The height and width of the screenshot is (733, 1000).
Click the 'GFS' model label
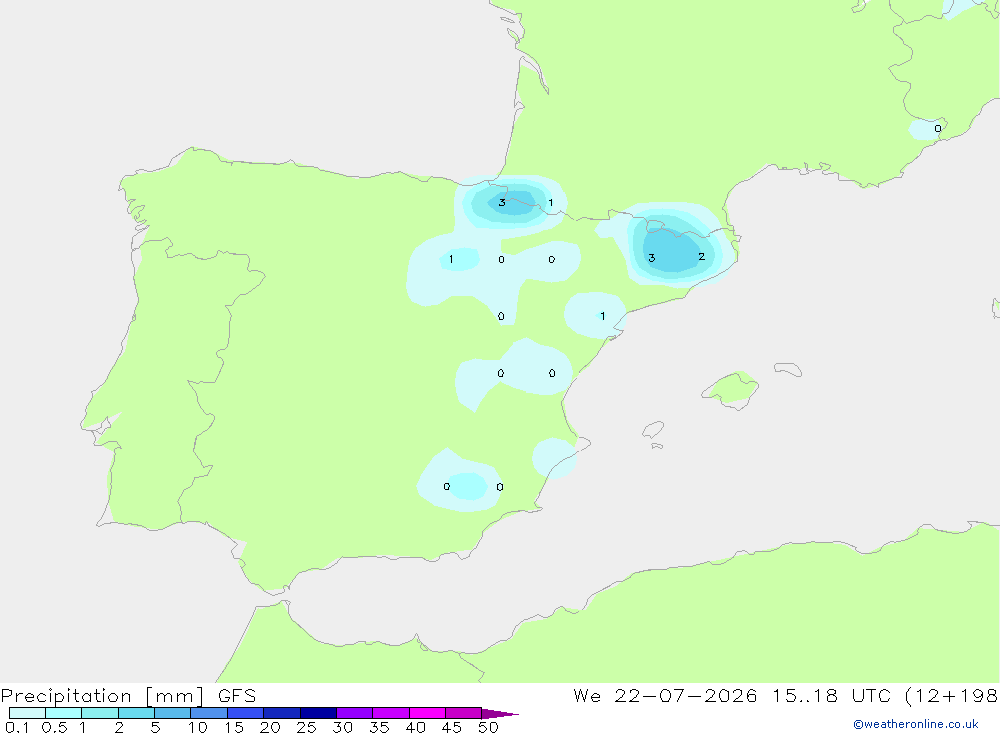coord(237,696)
